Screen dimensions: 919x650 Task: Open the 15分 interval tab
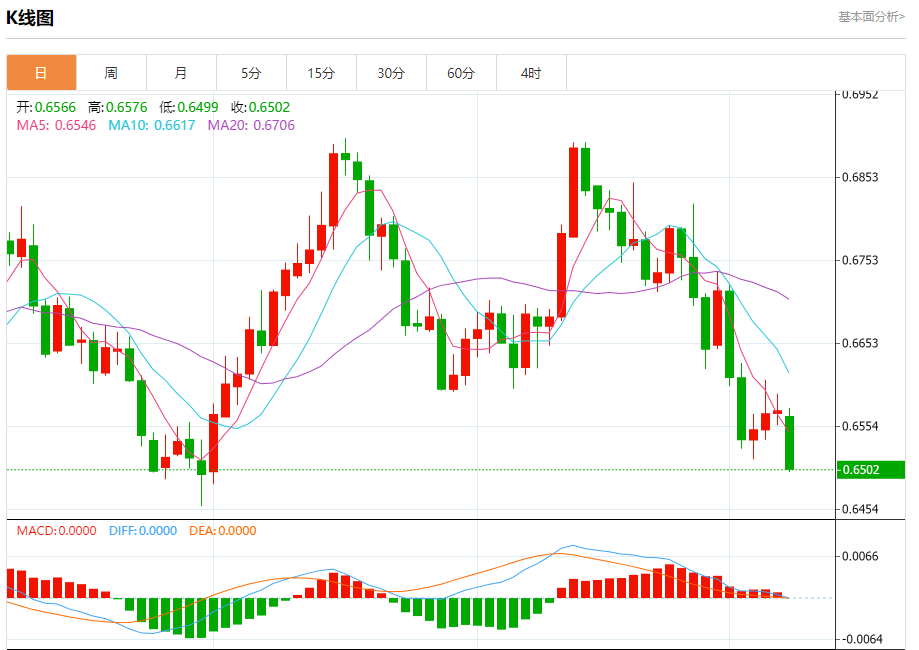(321, 73)
